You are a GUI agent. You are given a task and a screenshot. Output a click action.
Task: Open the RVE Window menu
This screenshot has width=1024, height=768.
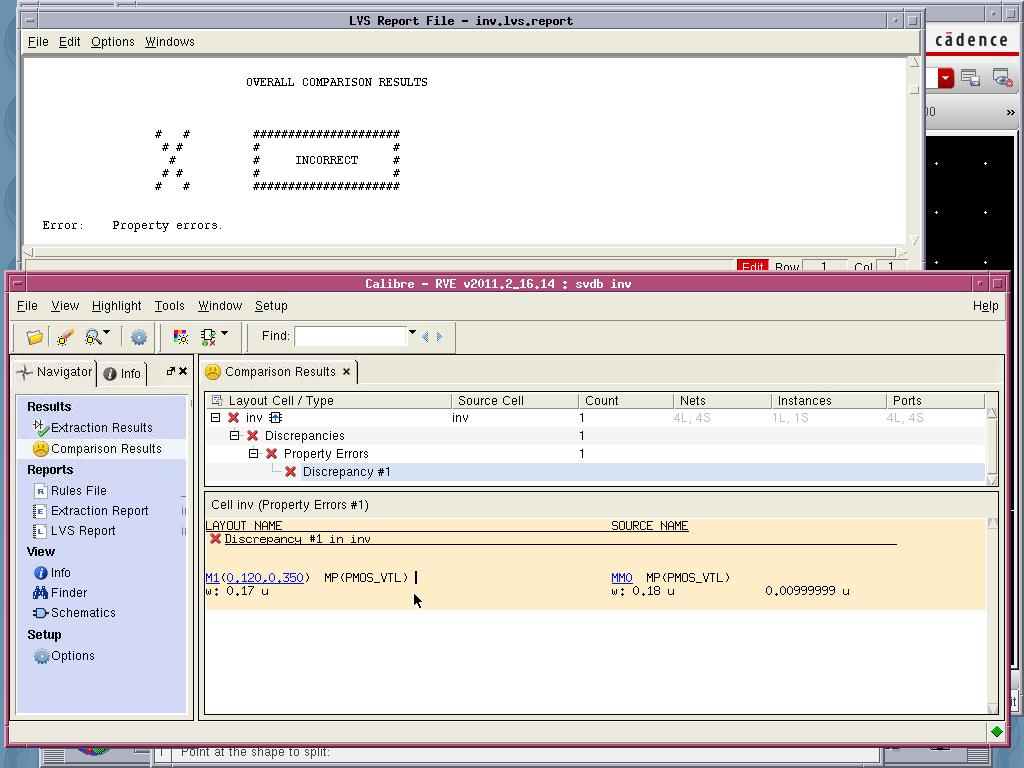(220, 306)
